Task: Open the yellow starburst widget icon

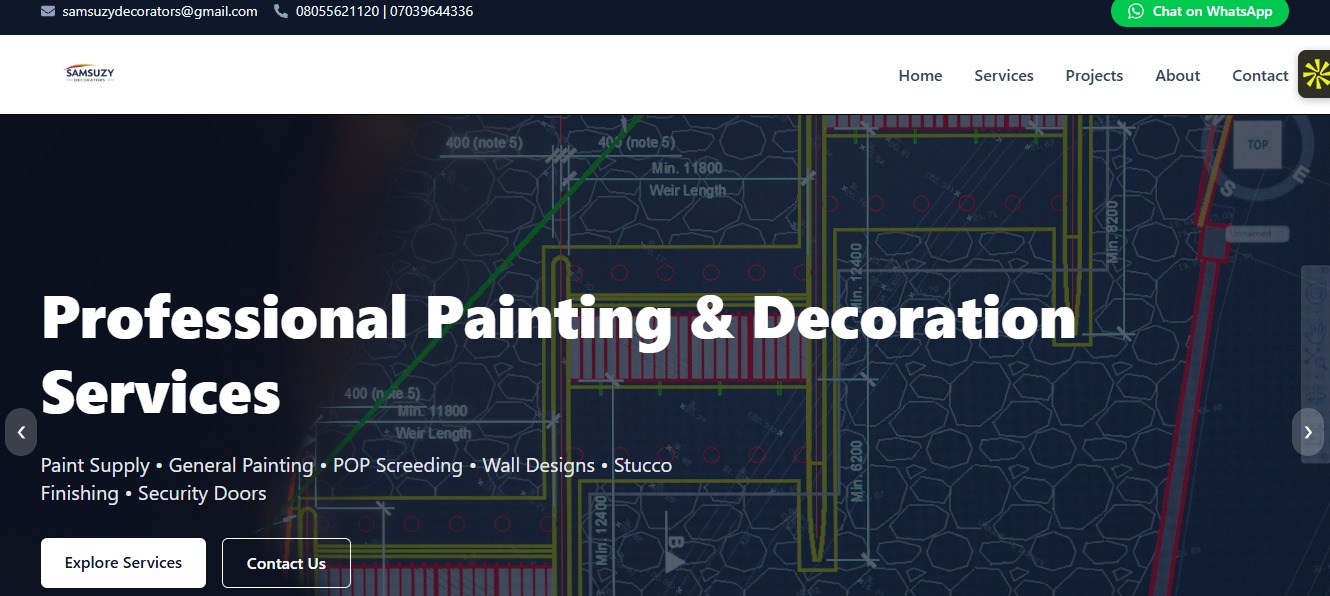Action: [x=1316, y=74]
